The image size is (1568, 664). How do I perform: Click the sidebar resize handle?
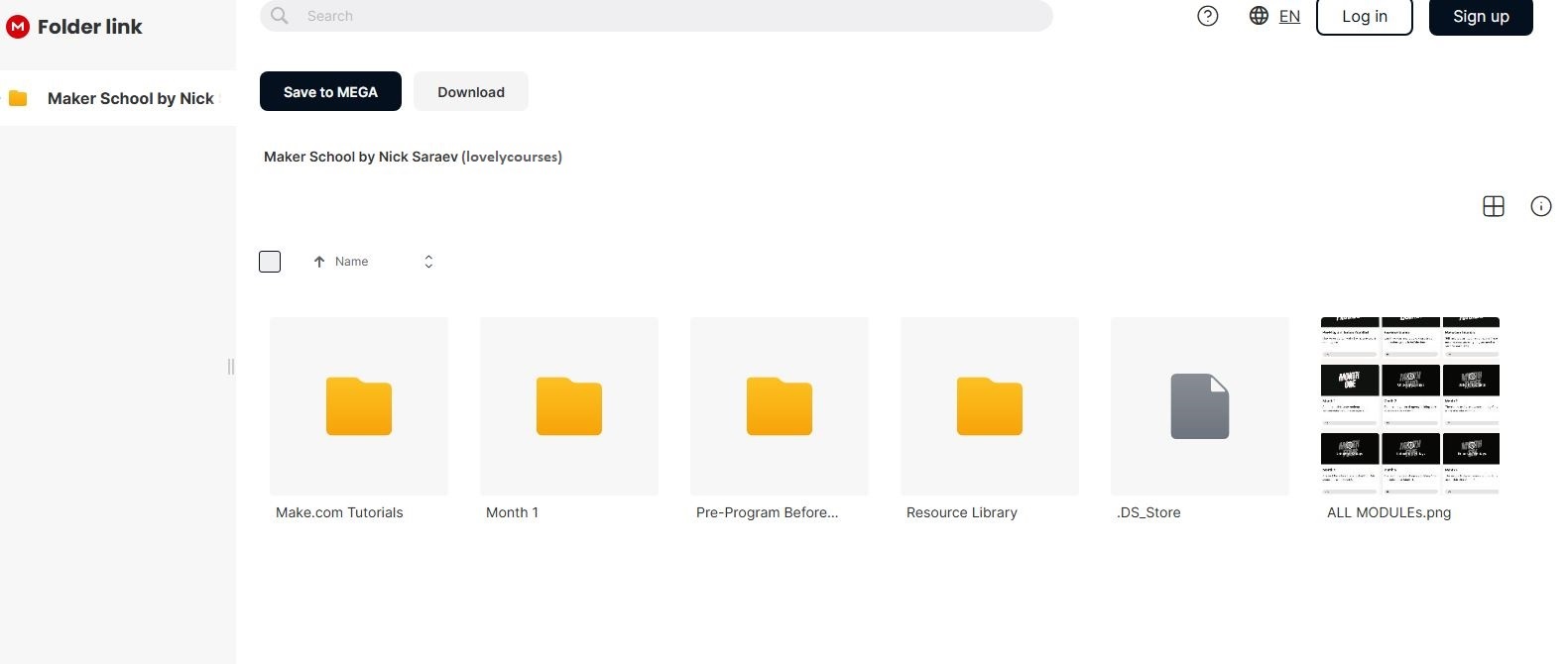tap(231, 367)
